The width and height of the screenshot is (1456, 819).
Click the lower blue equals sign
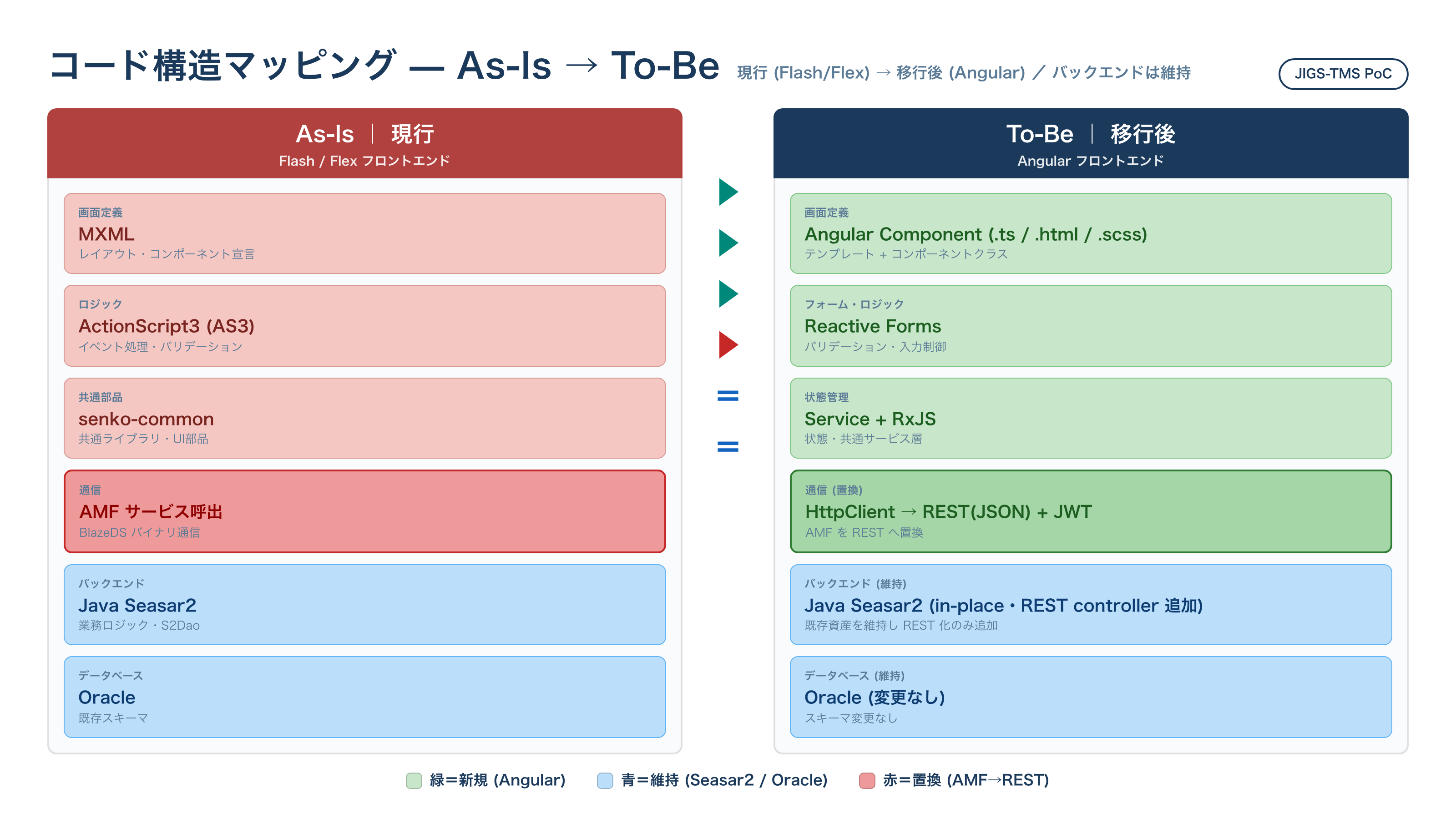click(728, 446)
